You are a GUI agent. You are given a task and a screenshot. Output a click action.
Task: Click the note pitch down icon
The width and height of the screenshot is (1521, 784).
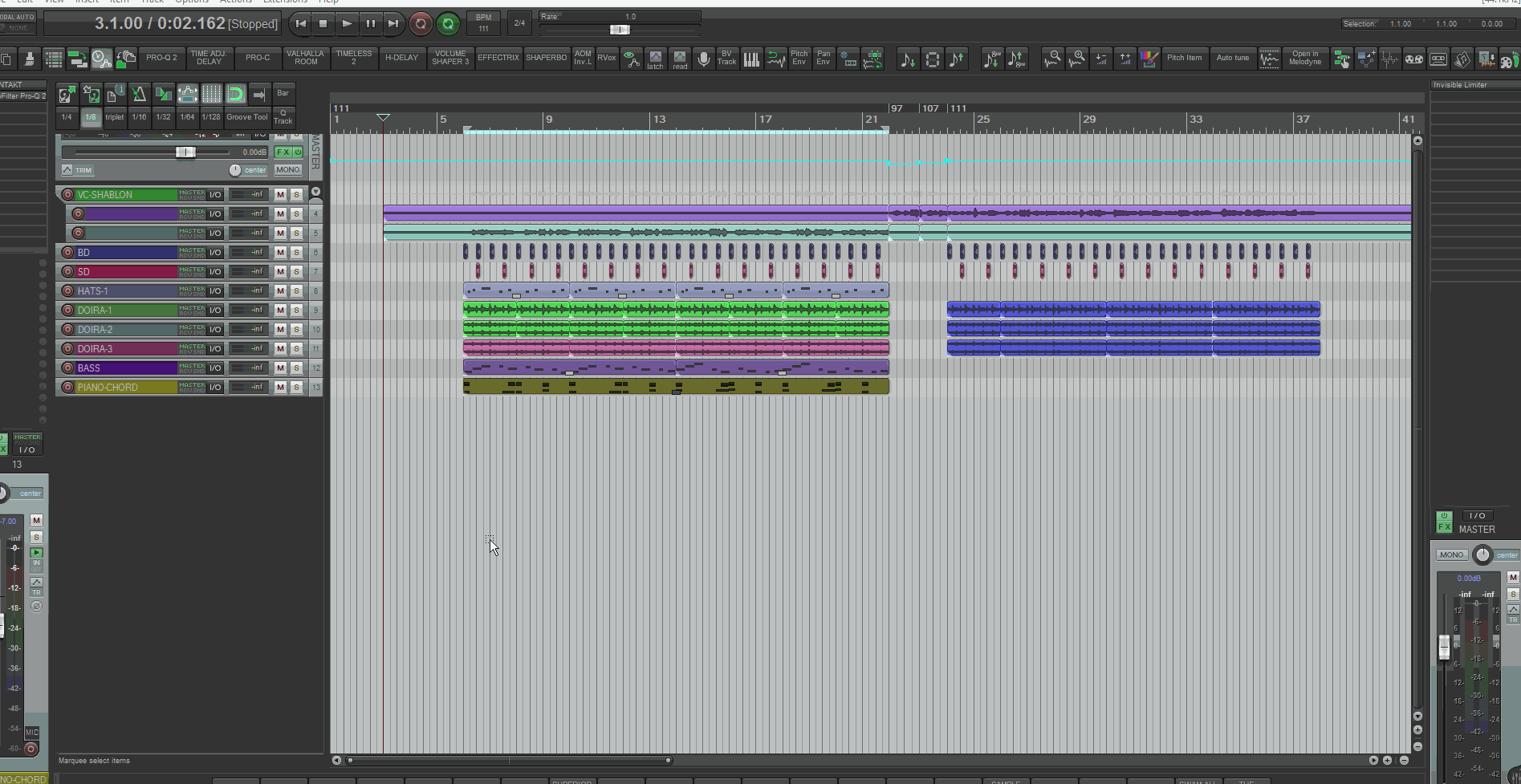pyautogui.click(x=908, y=59)
